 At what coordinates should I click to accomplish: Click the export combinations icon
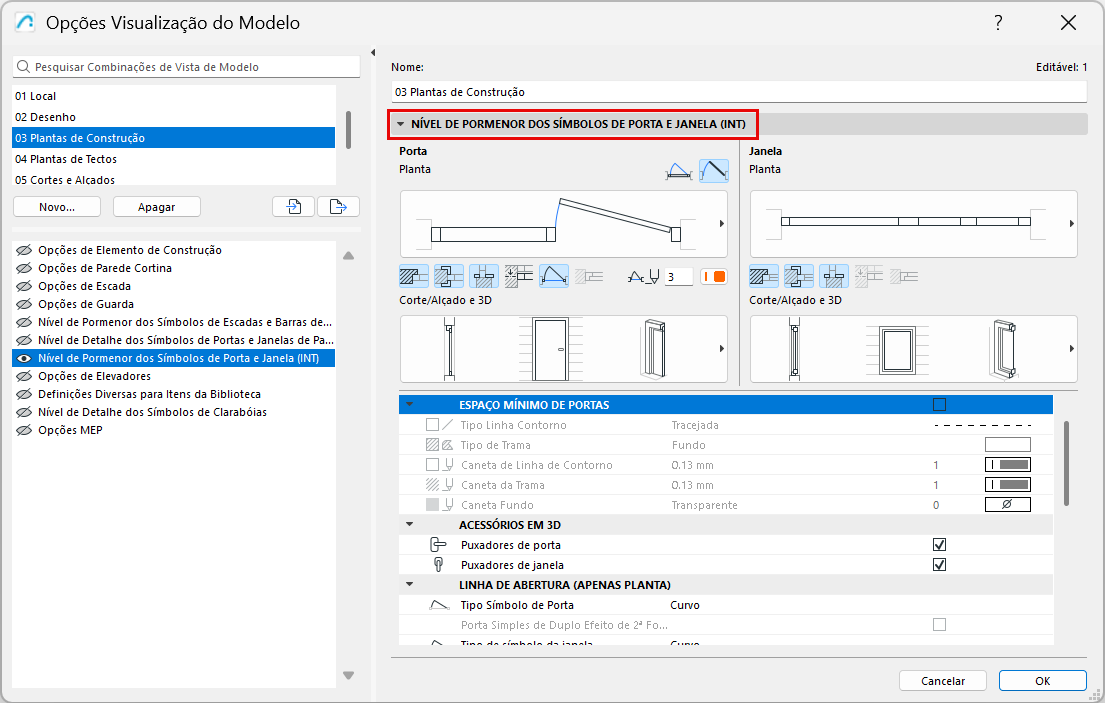click(x=338, y=206)
